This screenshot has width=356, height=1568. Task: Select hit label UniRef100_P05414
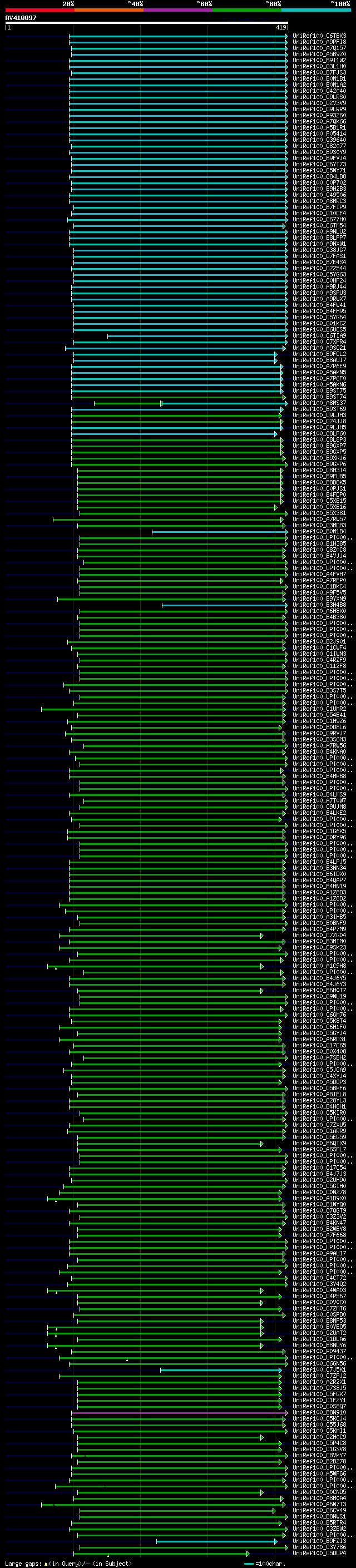[319, 134]
